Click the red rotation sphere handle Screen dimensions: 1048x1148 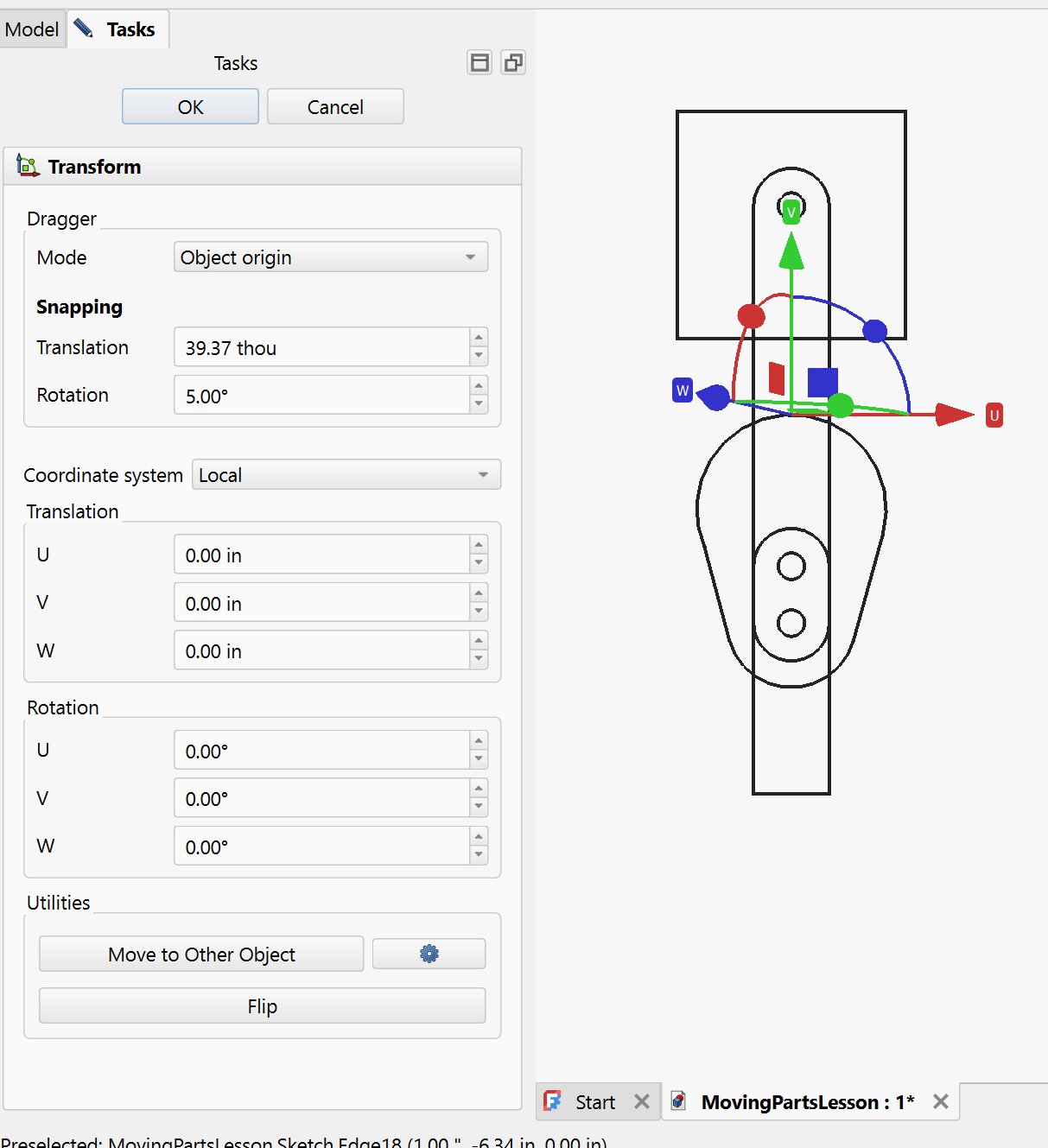coord(752,316)
